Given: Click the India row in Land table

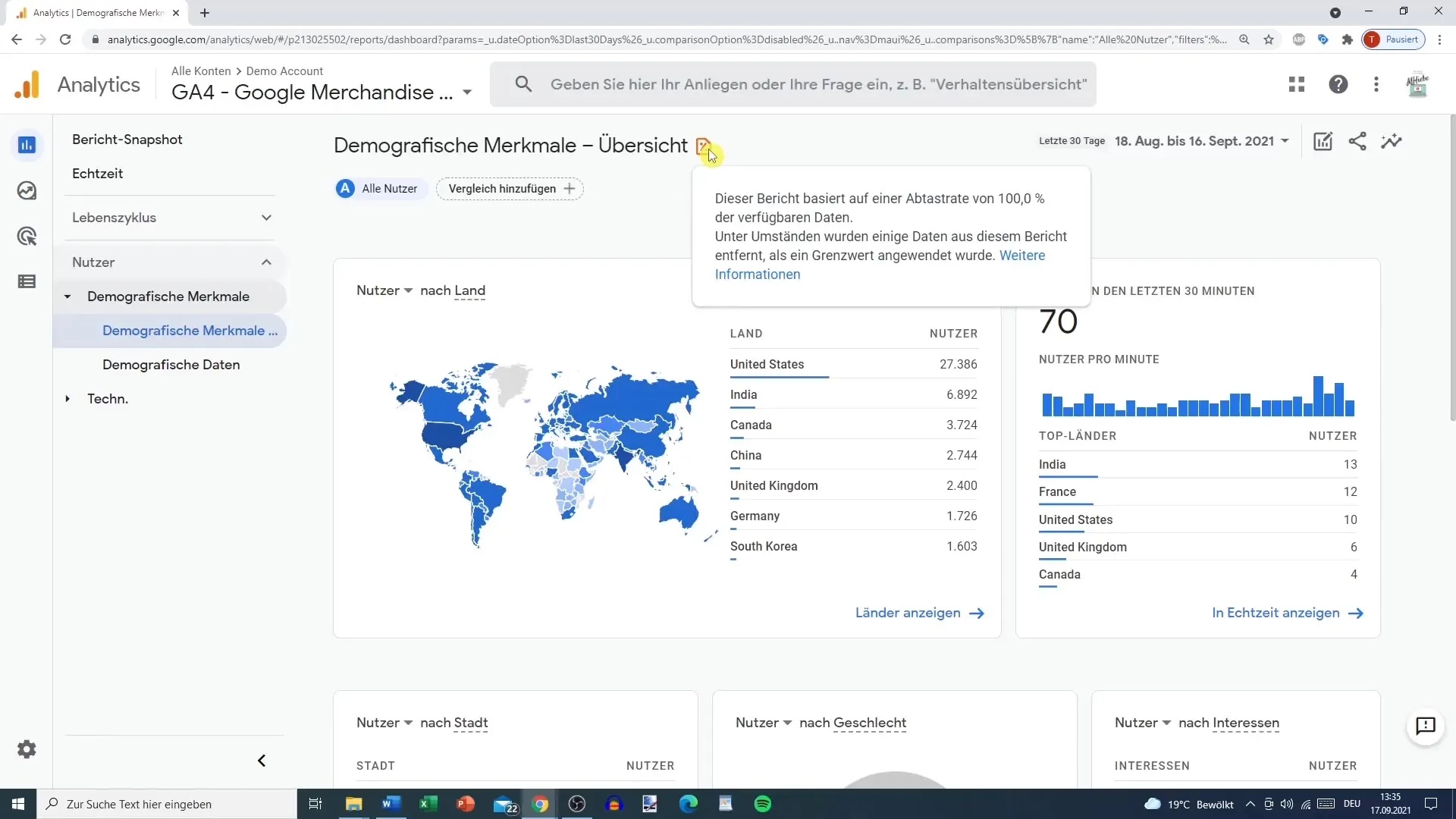Looking at the screenshot, I should [854, 394].
